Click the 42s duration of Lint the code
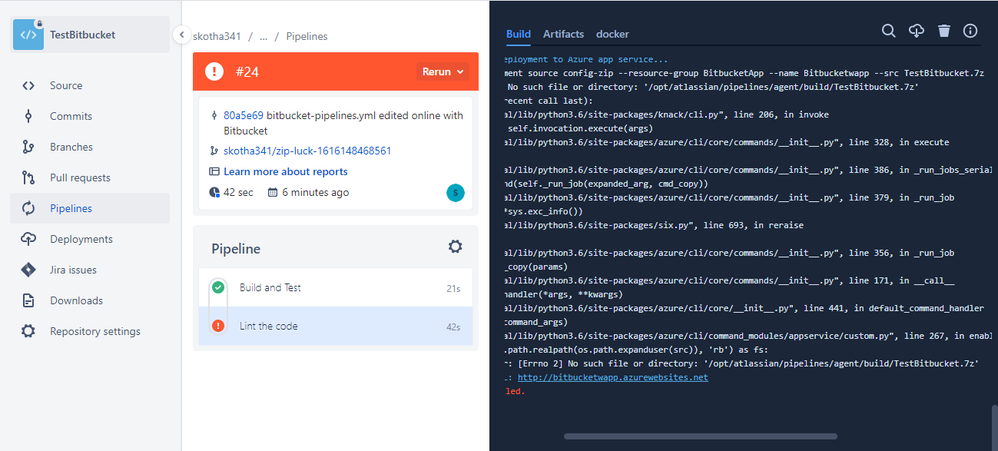The width and height of the screenshot is (998, 451). [453, 327]
